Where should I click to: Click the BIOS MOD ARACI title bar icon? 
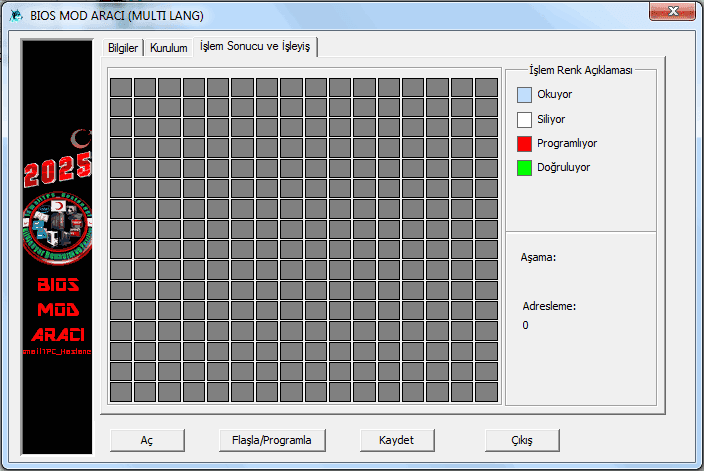click(x=14, y=15)
